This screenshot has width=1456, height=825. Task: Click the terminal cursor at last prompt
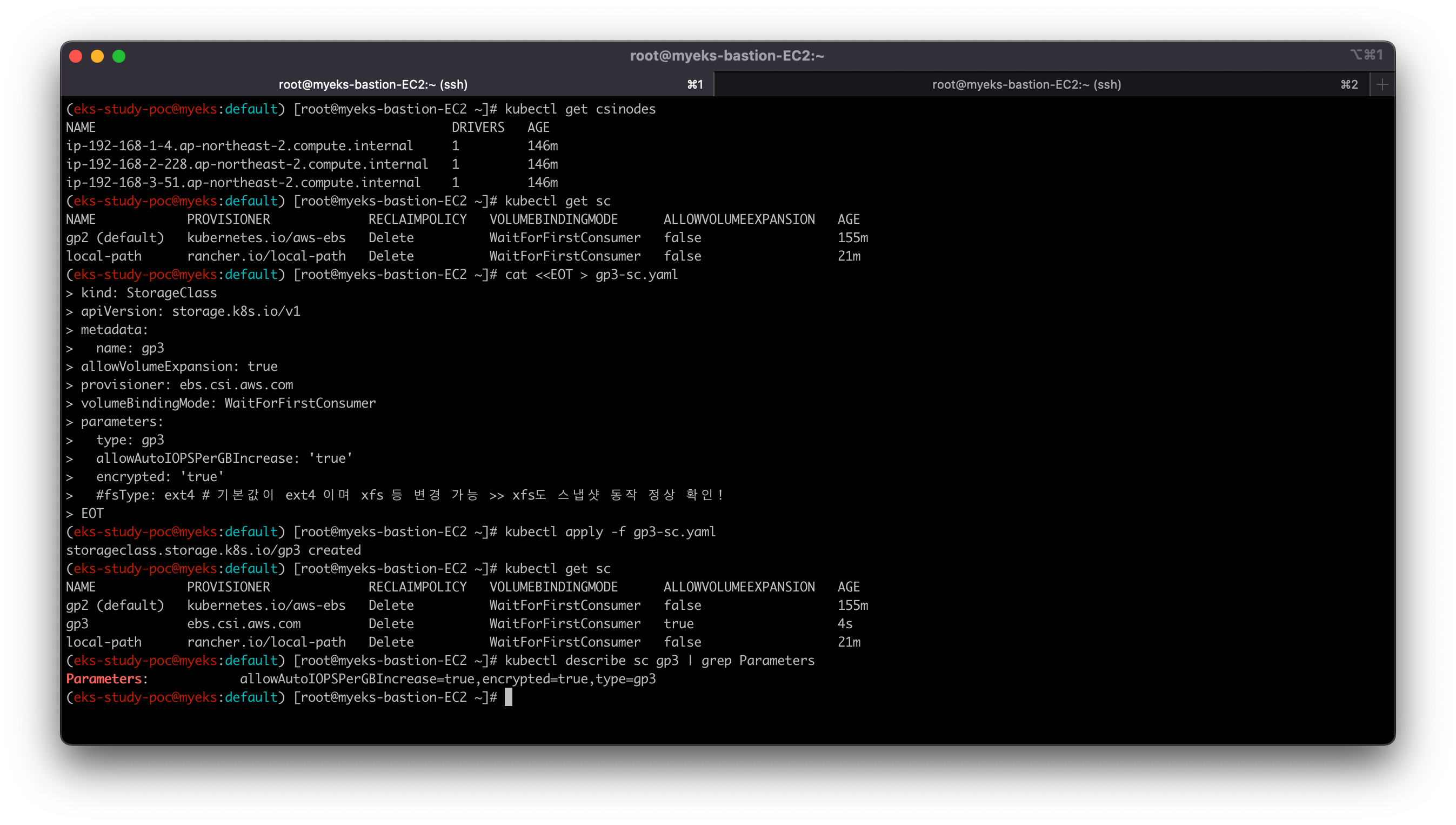508,697
